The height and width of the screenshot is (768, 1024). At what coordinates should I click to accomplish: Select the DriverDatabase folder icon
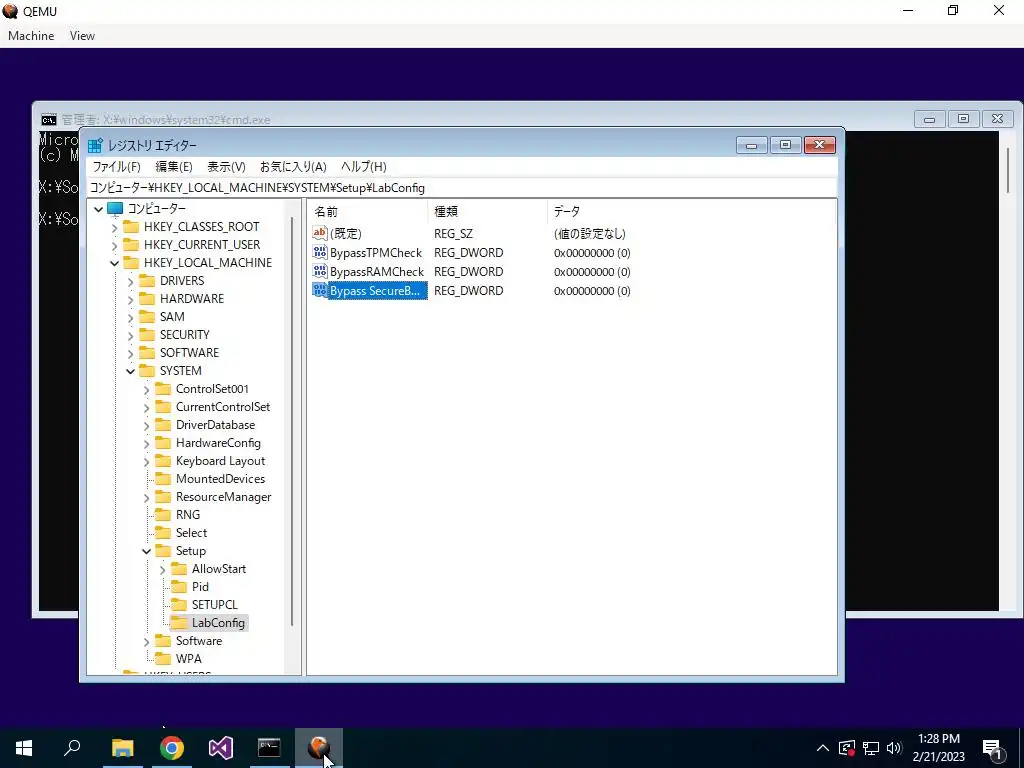(163, 425)
